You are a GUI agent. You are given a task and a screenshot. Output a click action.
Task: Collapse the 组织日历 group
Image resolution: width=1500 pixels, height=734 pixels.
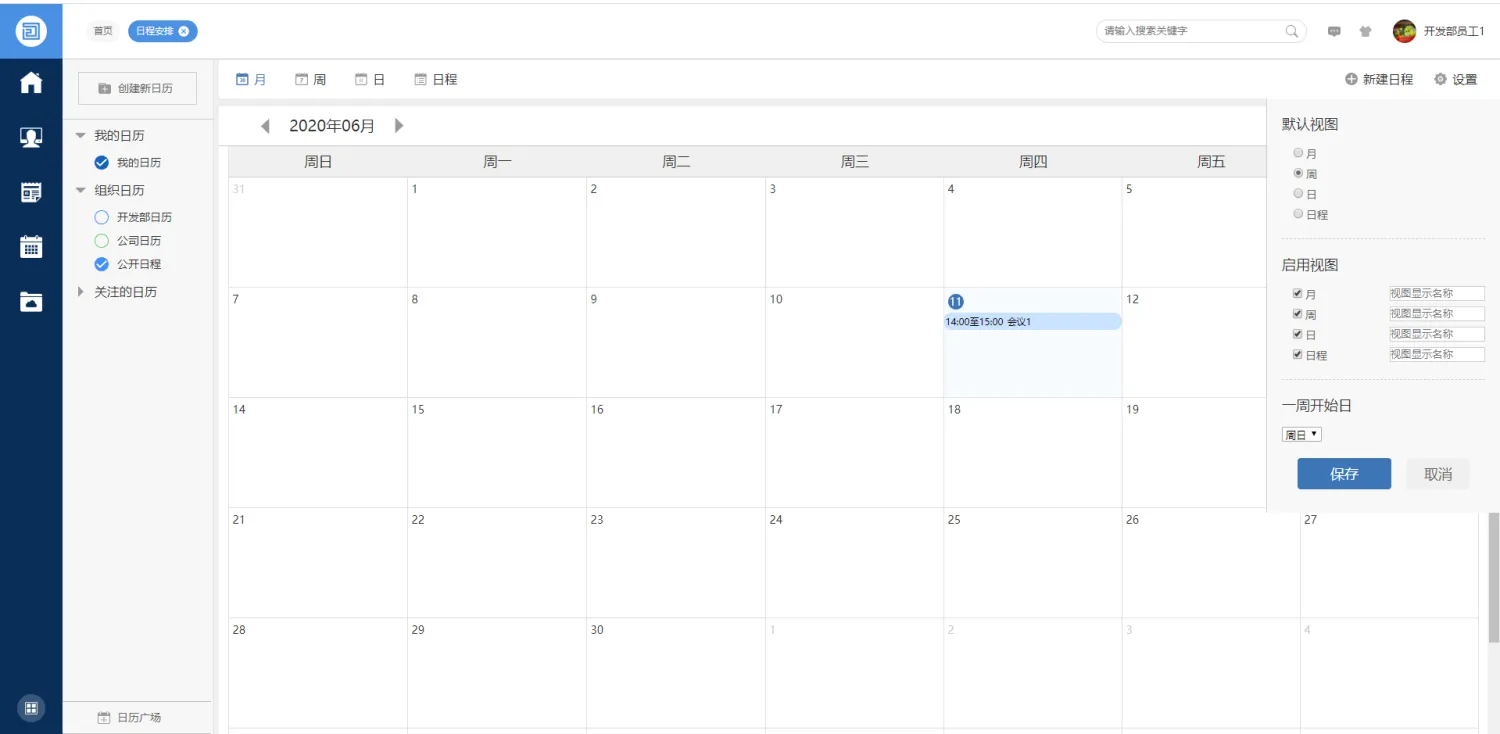(80, 190)
